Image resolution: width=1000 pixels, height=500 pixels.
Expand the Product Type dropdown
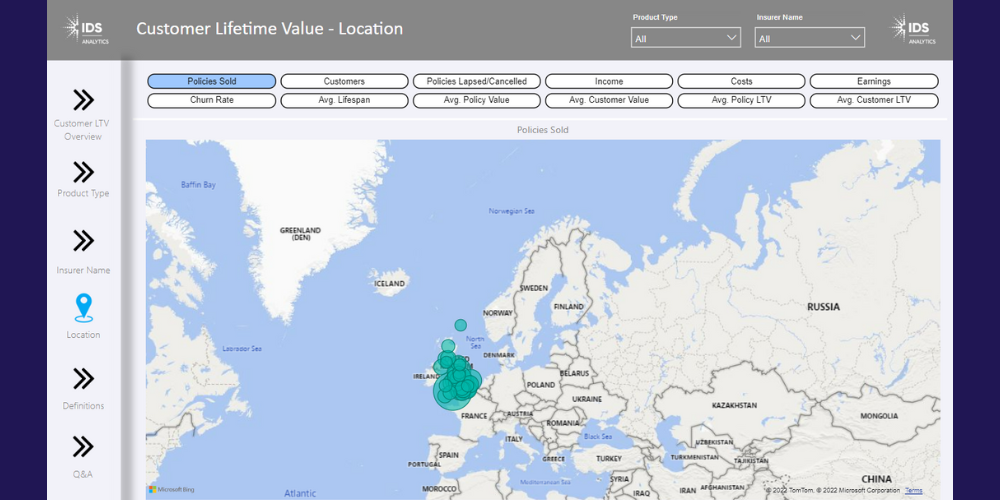click(x=685, y=38)
